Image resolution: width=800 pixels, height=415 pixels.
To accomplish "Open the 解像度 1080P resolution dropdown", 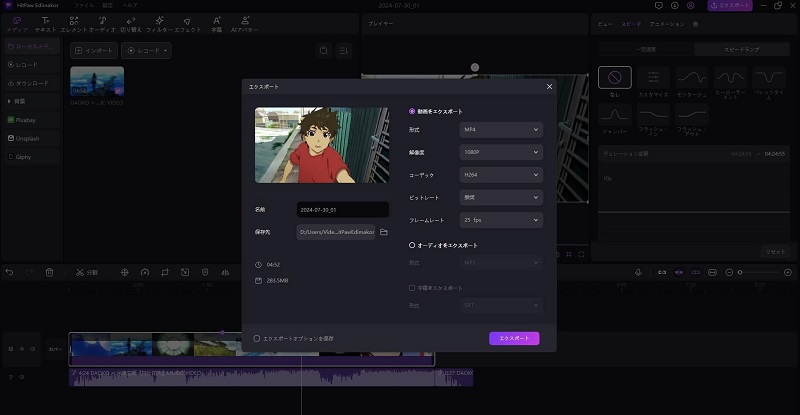I will 501,152.
